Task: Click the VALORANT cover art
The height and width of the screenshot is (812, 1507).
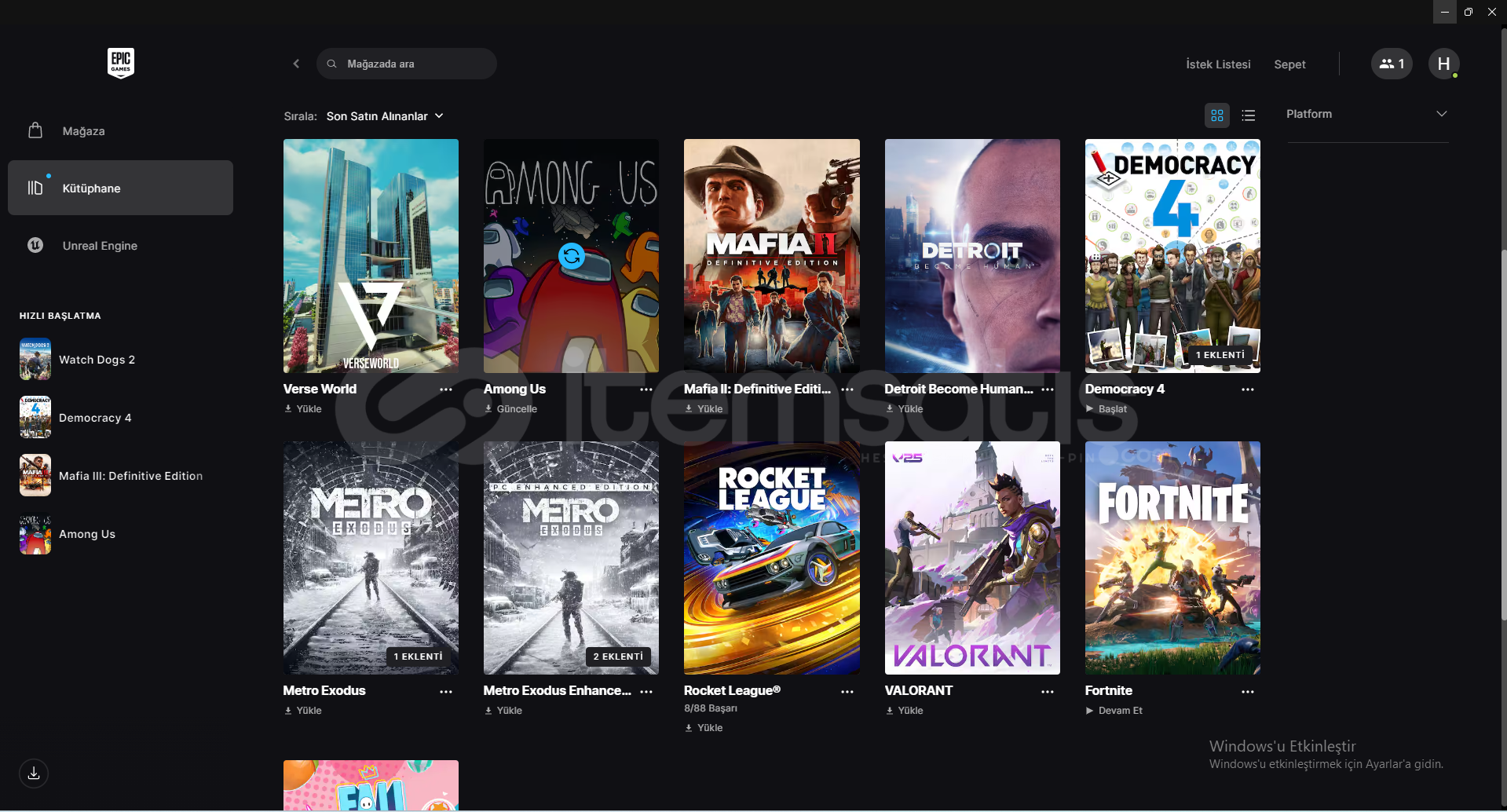Action: pos(972,558)
